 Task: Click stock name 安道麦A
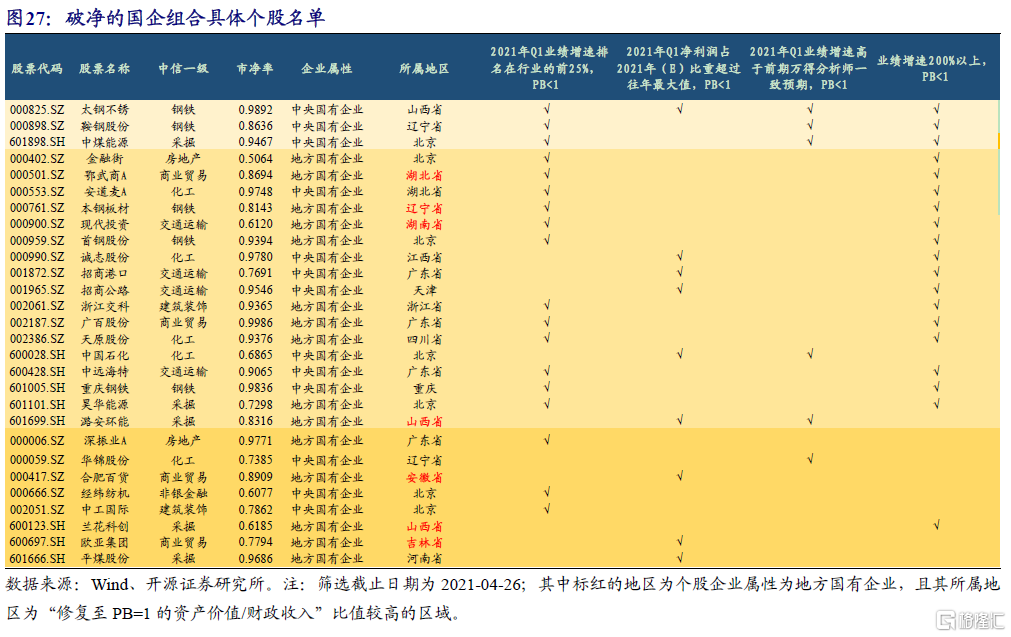(x=104, y=191)
